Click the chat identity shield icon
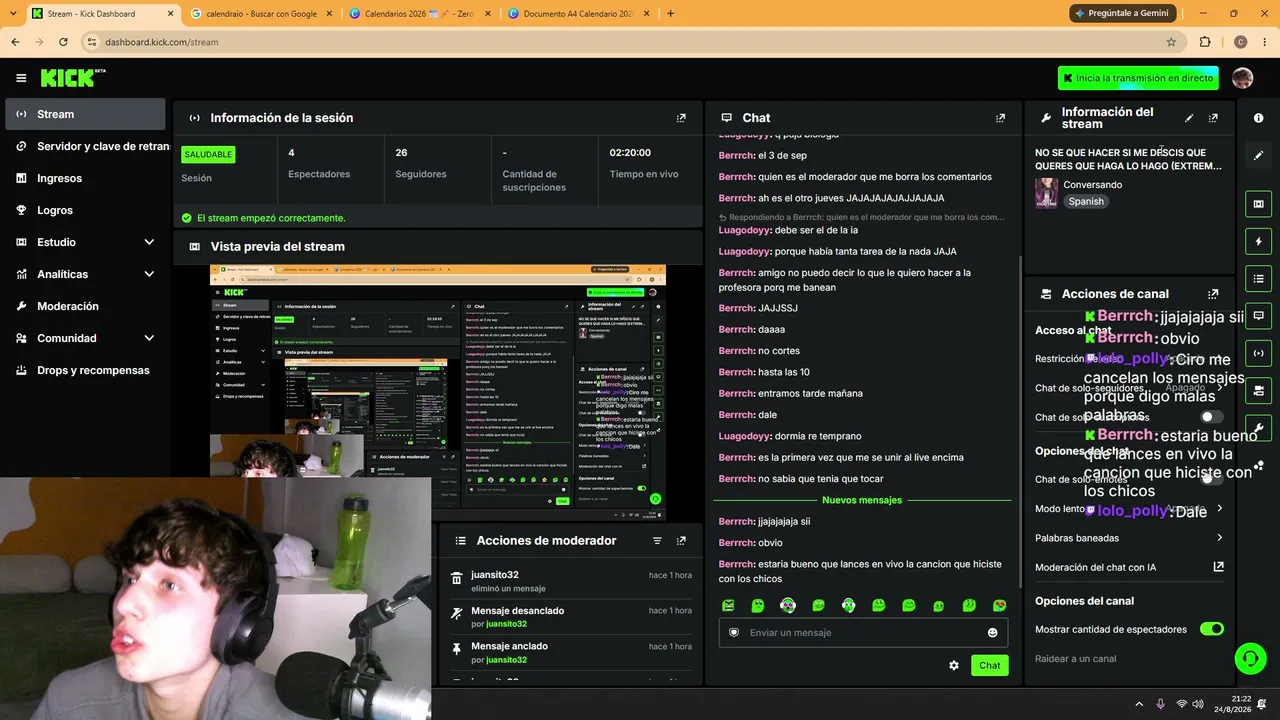 click(734, 633)
